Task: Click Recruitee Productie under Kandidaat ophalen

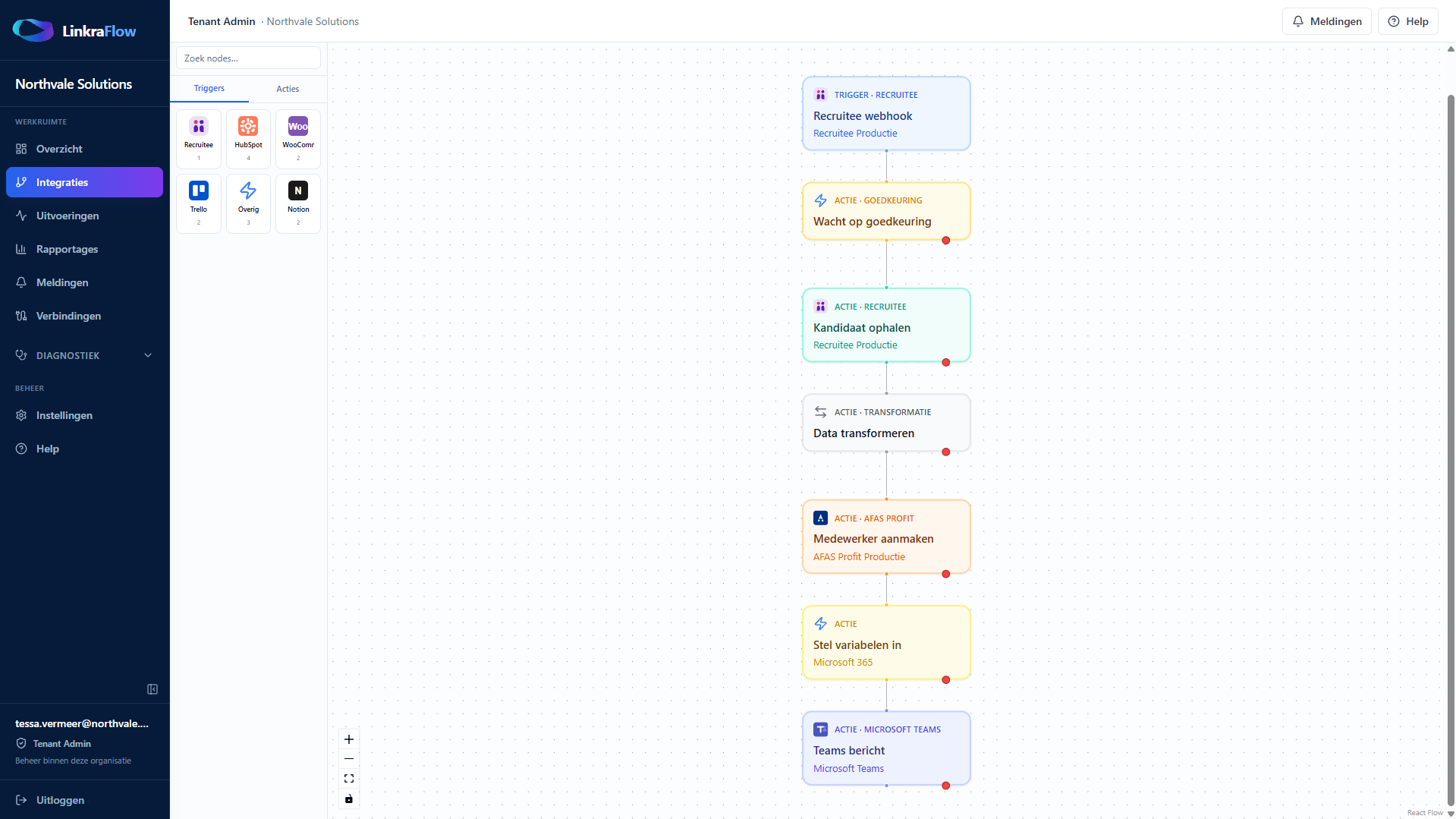Action: 855,345
